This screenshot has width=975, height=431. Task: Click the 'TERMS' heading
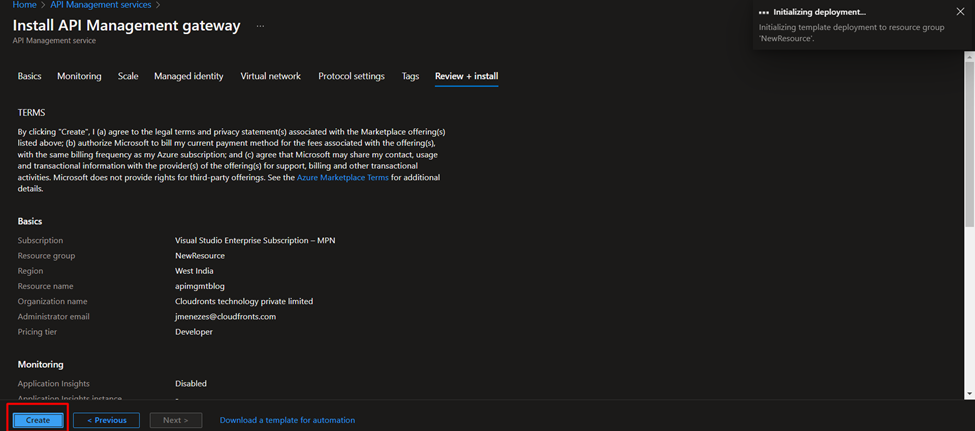[31, 113]
